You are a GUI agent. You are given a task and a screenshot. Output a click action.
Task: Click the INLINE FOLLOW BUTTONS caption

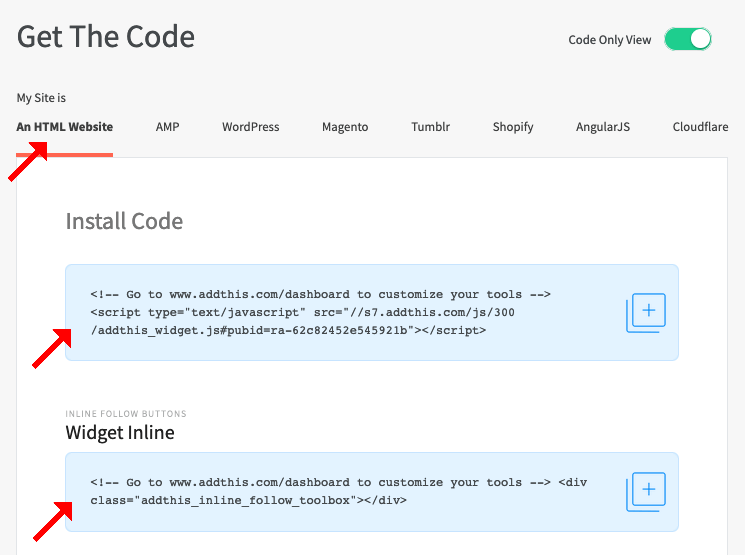click(126, 414)
